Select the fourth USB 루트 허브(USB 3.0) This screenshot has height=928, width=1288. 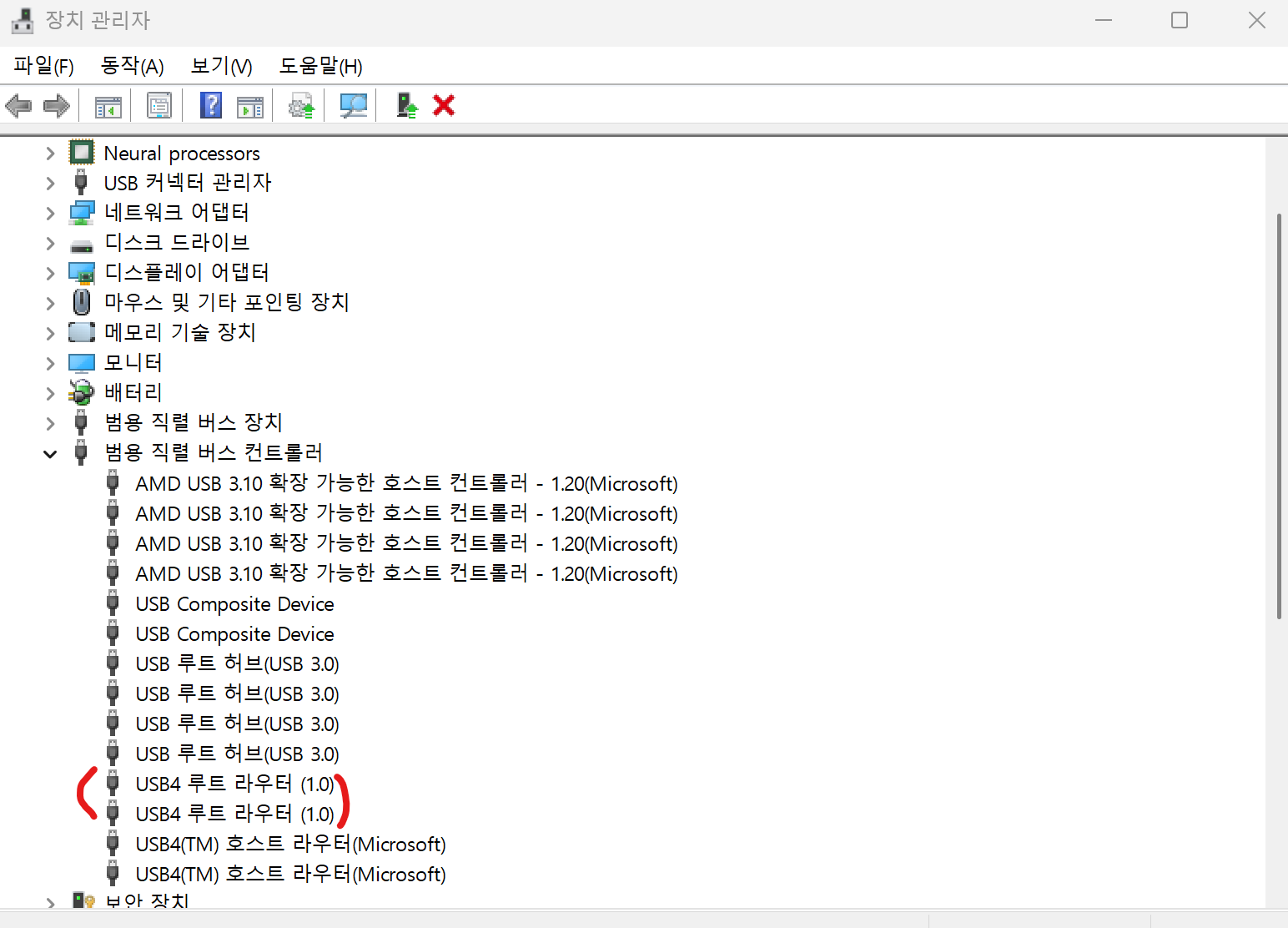(237, 754)
